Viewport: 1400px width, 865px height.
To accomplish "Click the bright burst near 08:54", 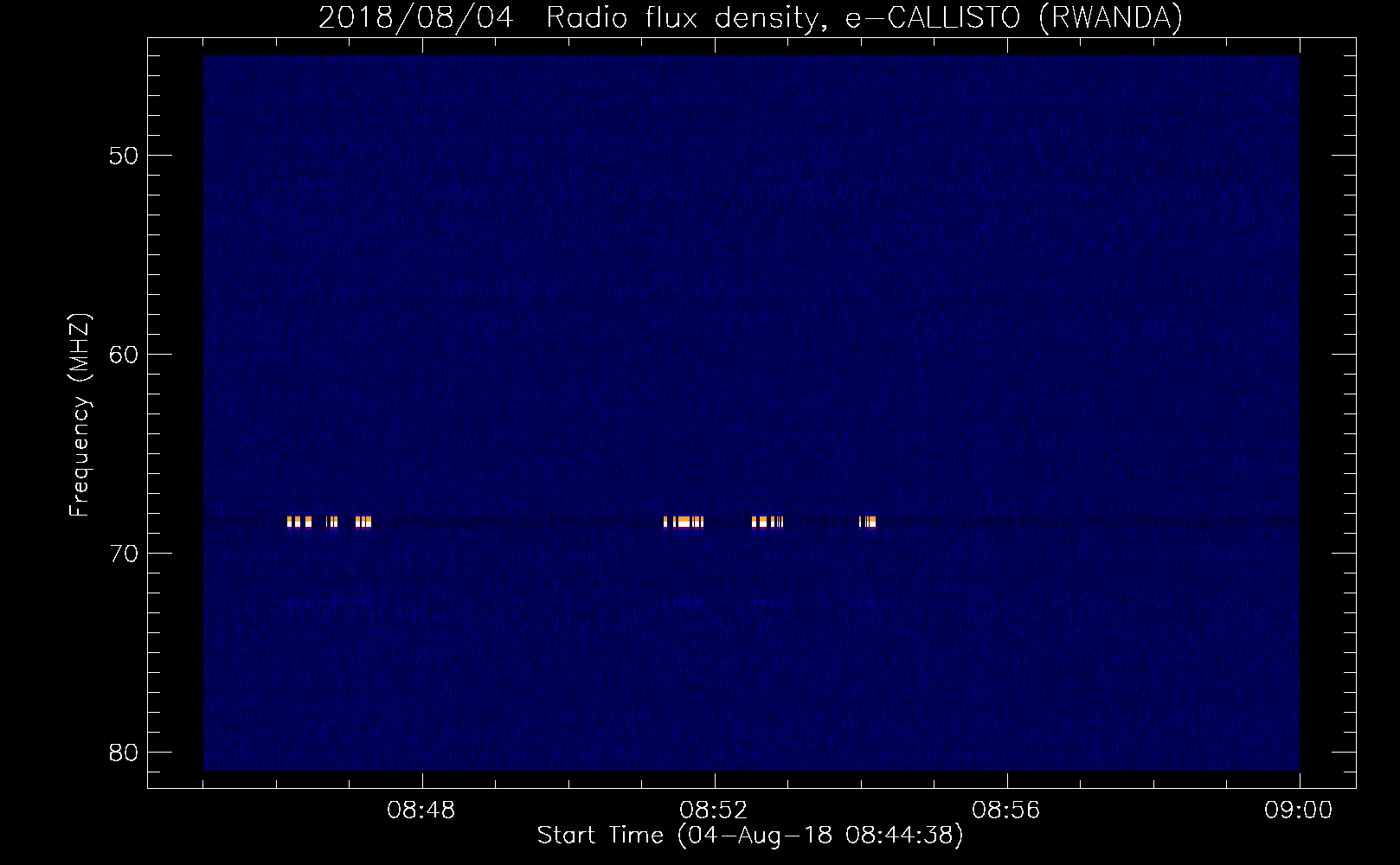I will [x=868, y=522].
